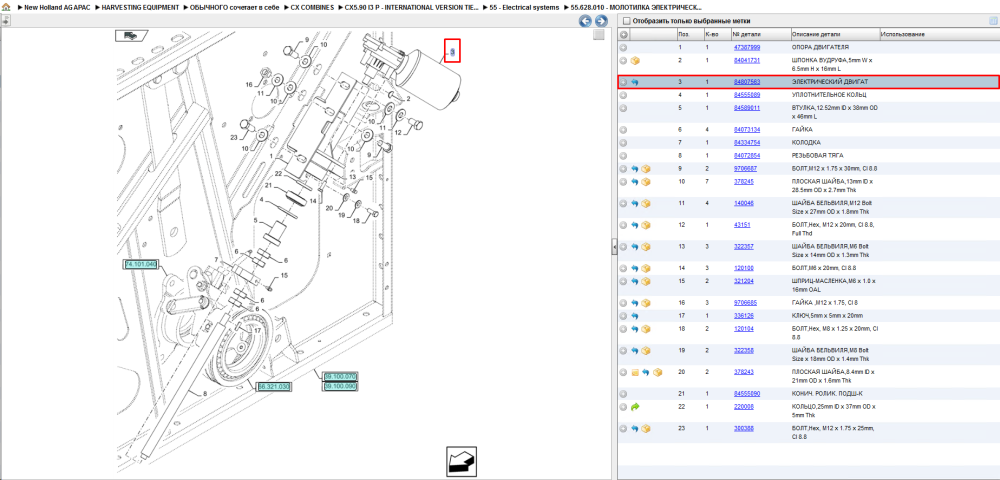Click the package icon for part 120100

646,268
